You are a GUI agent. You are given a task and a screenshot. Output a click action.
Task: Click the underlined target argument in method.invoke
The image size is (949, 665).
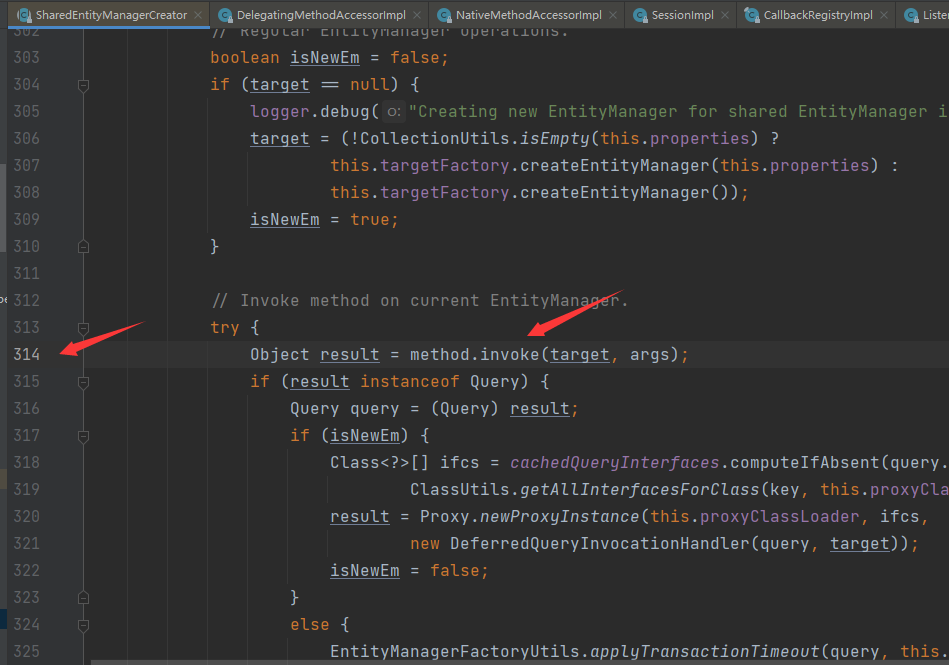(580, 354)
